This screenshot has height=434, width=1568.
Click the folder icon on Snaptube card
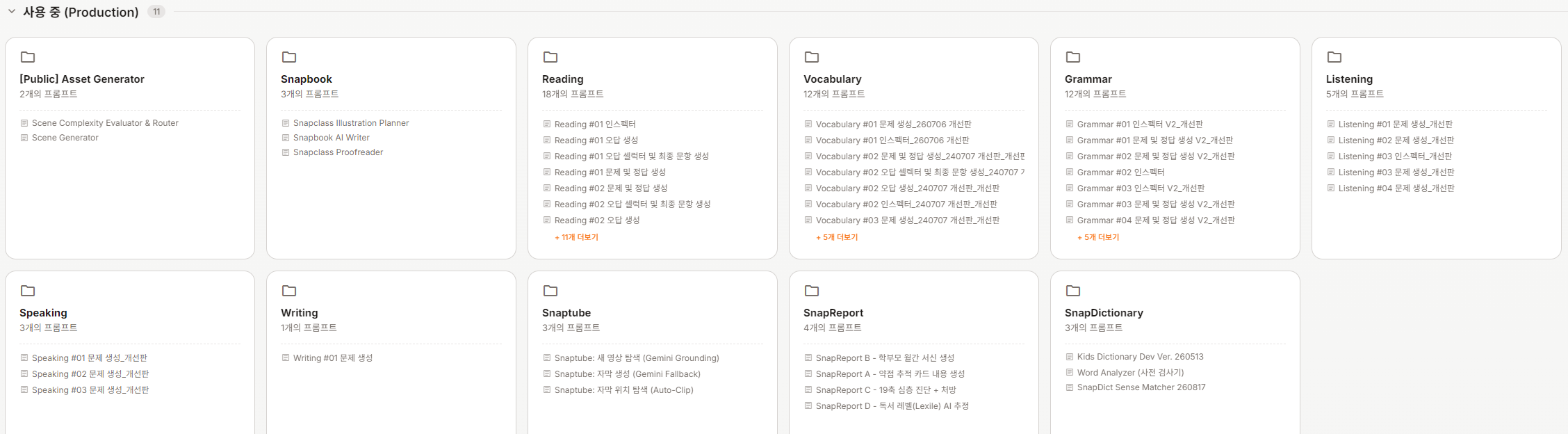coord(550,291)
